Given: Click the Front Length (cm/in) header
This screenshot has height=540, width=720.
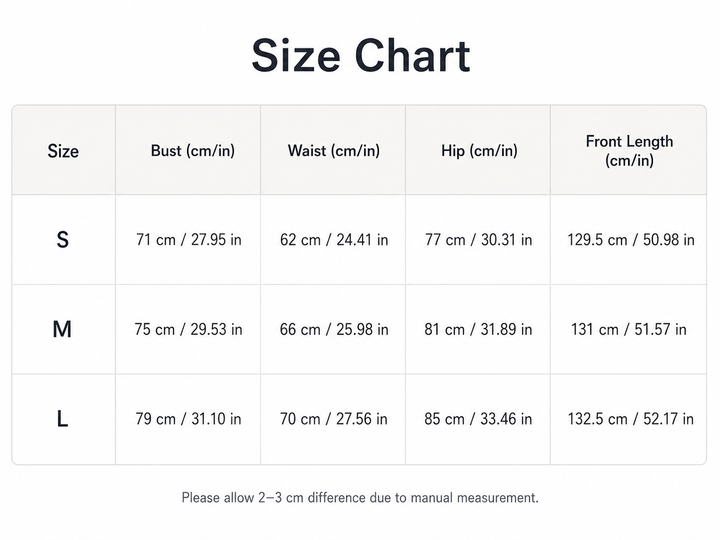Looking at the screenshot, I should click(x=630, y=151).
